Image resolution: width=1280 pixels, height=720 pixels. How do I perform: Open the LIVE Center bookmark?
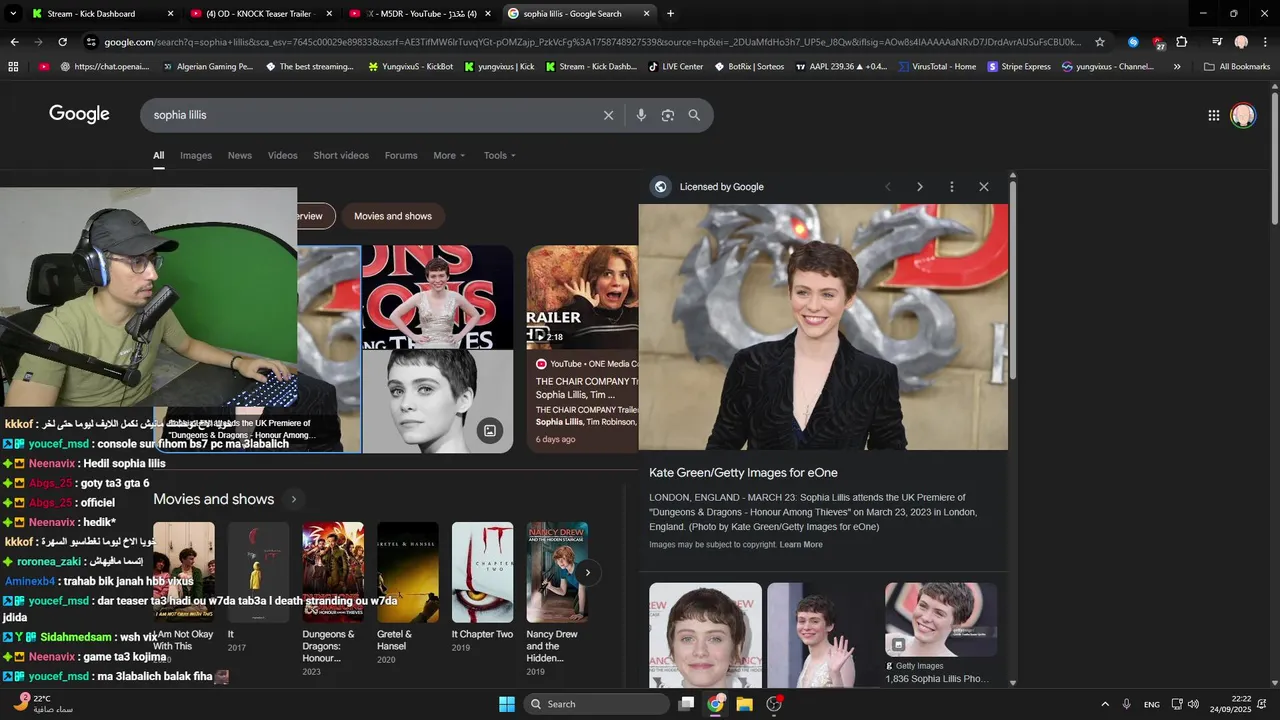675,67
